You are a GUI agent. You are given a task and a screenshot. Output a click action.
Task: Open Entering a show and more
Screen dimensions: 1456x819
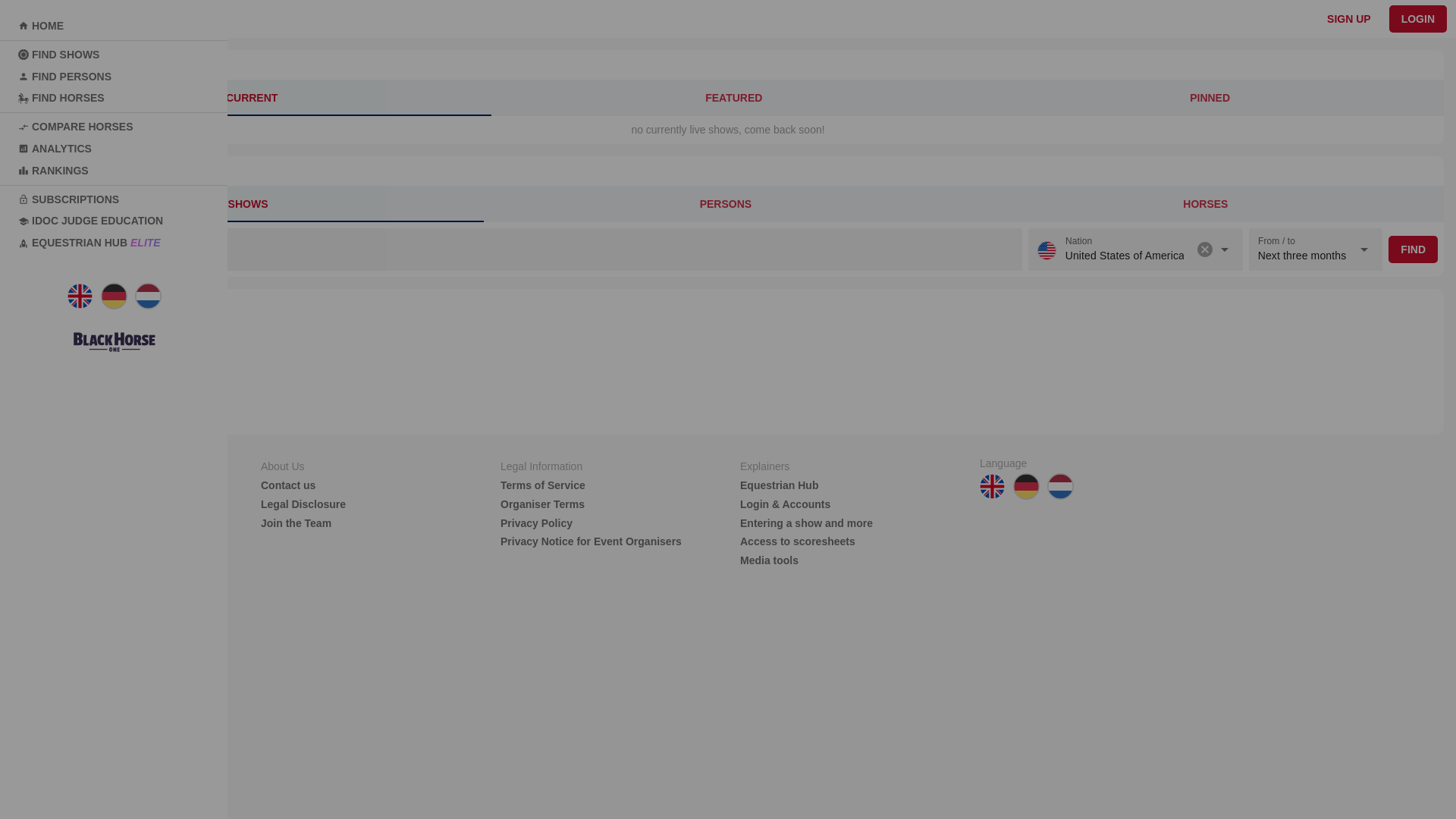806,523
